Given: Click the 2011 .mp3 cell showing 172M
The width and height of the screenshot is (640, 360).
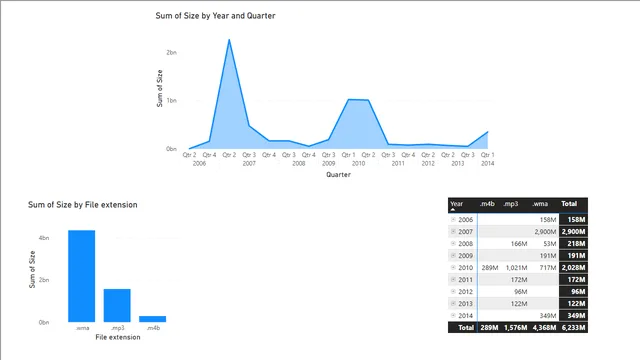Looking at the screenshot, I should (x=519, y=280).
